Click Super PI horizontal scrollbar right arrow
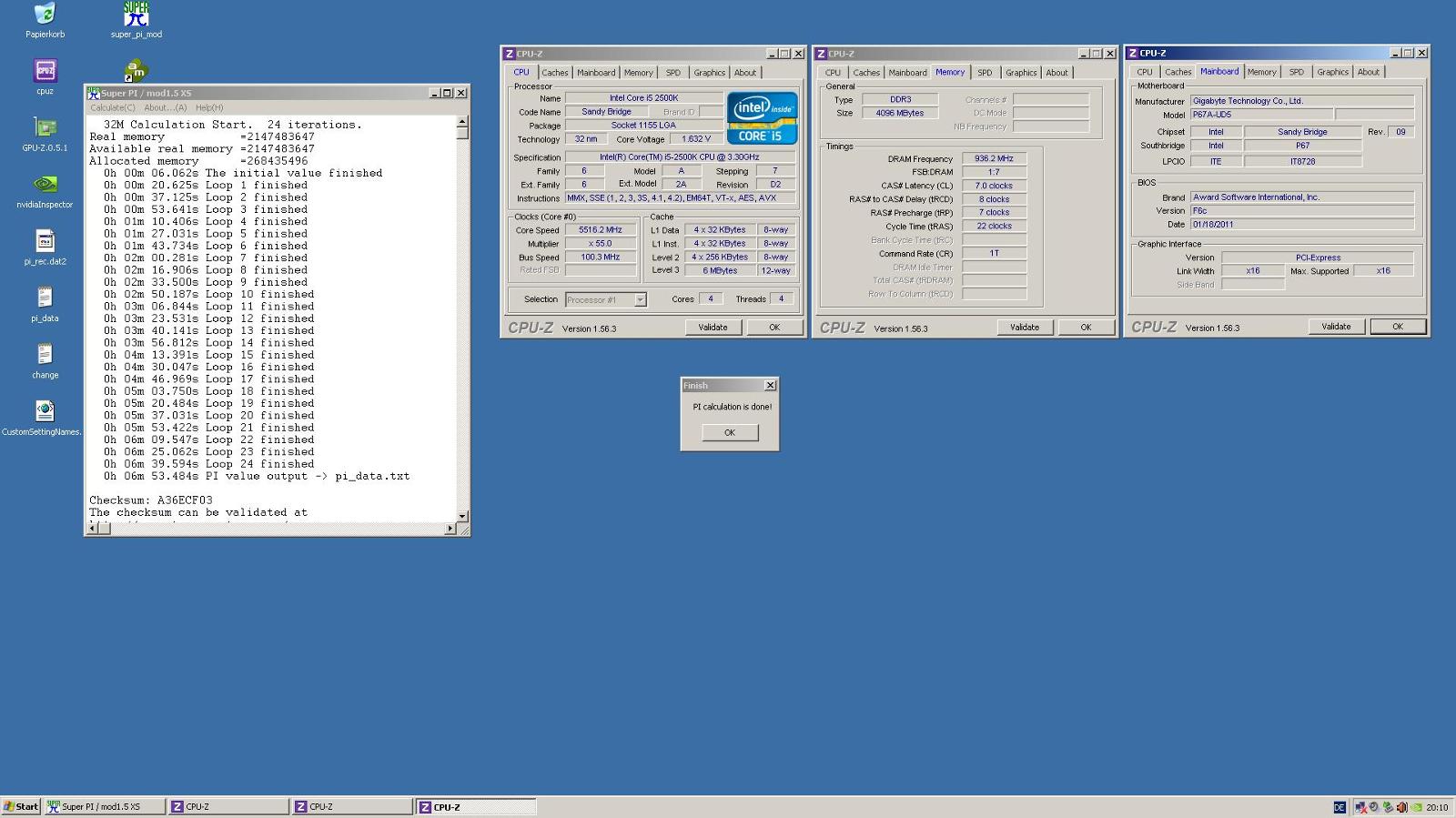Image resolution: width=1456 pixels, height=818 pixels. tap(450, 529)
